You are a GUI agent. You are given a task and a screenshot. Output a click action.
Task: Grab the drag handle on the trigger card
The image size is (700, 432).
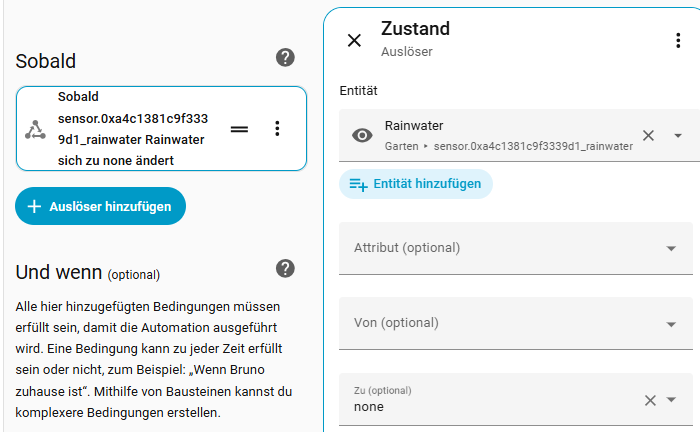239,129
